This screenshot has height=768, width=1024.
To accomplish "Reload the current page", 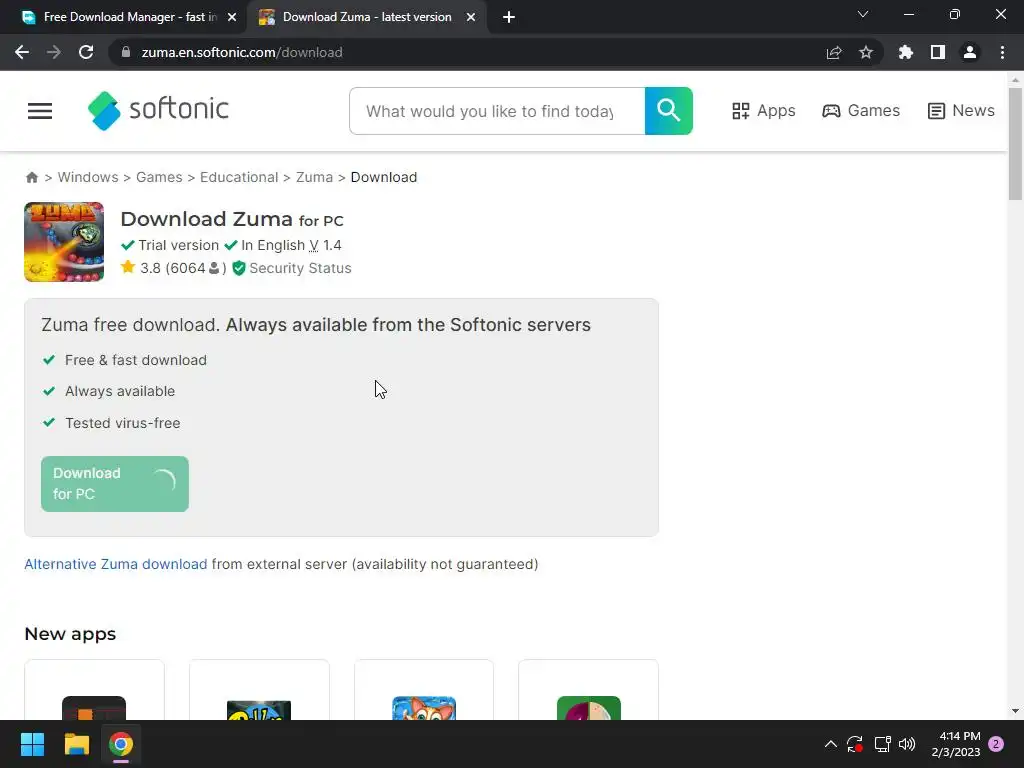I will pos(86,52).
